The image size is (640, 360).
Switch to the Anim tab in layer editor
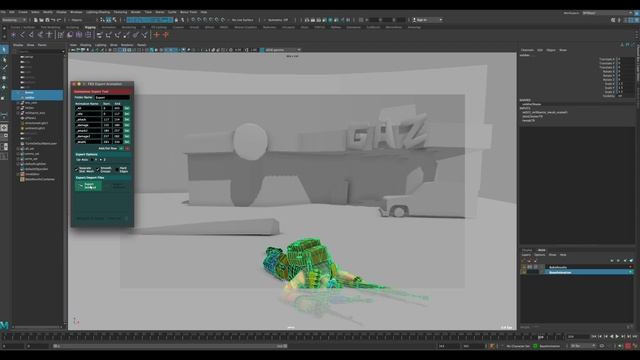pos(541,250)
